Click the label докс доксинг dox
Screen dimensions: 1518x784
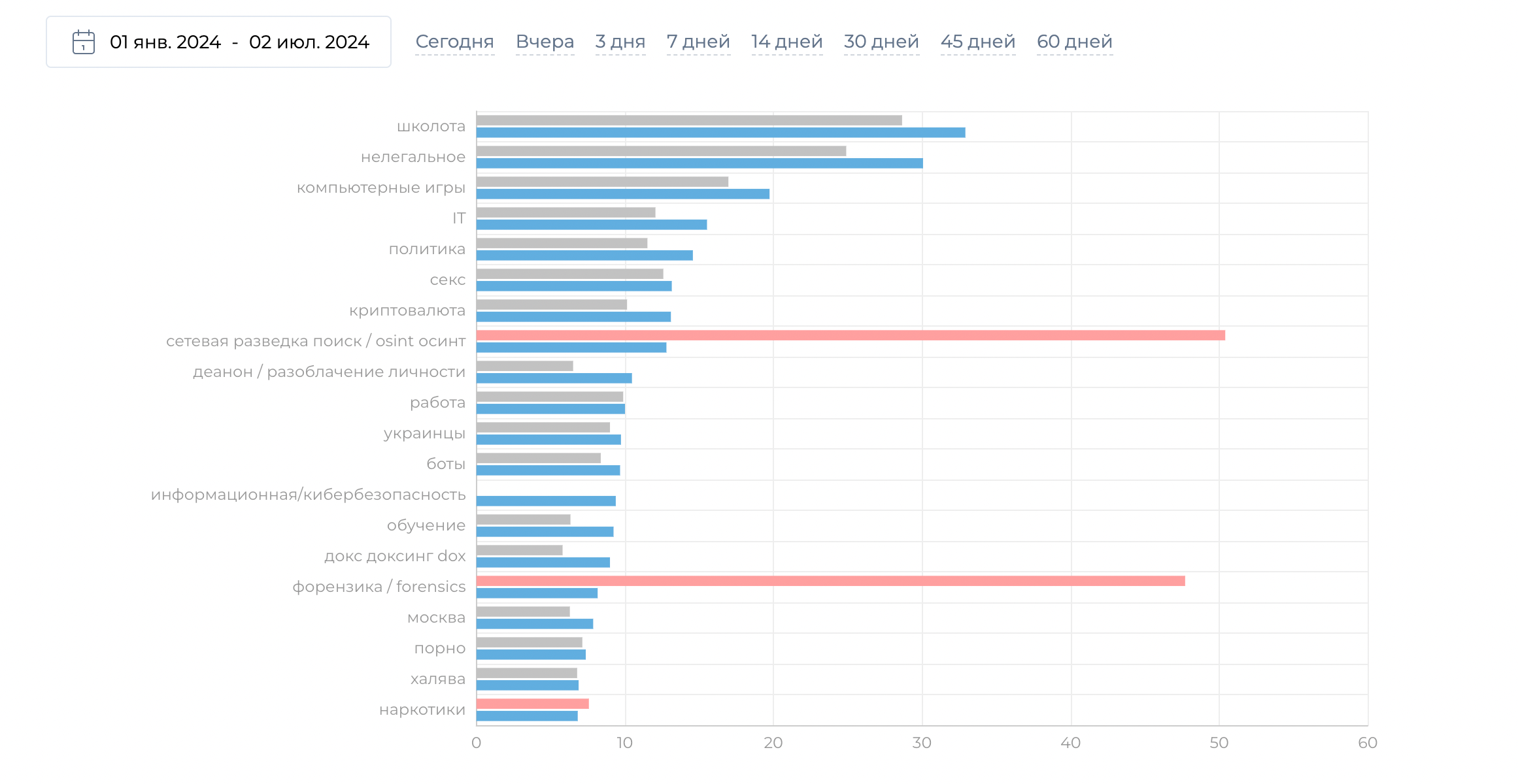395,556
